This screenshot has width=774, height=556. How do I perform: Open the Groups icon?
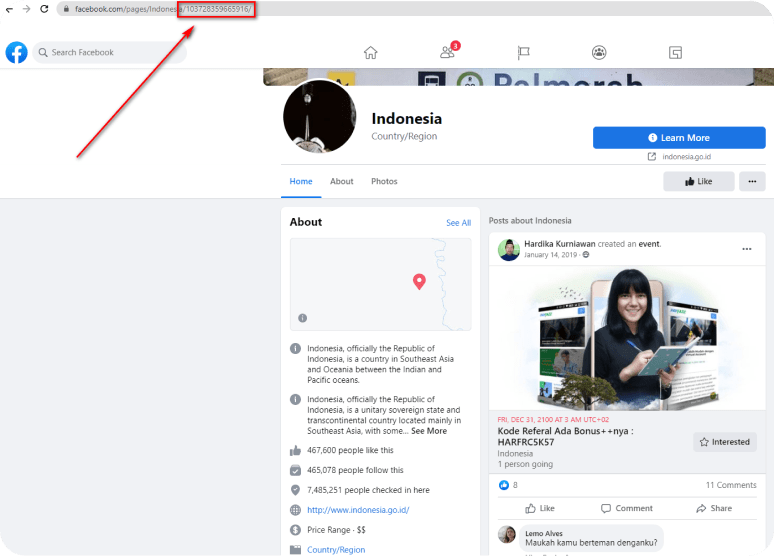click(599, 52)
